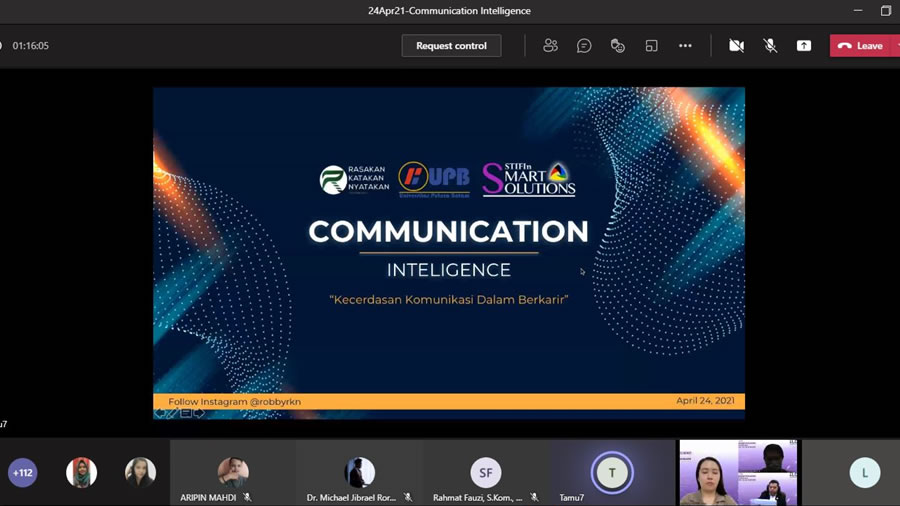Screen dimensions: 900x506
Task: Click the previous slide arrow
Action: coord(159,412)
